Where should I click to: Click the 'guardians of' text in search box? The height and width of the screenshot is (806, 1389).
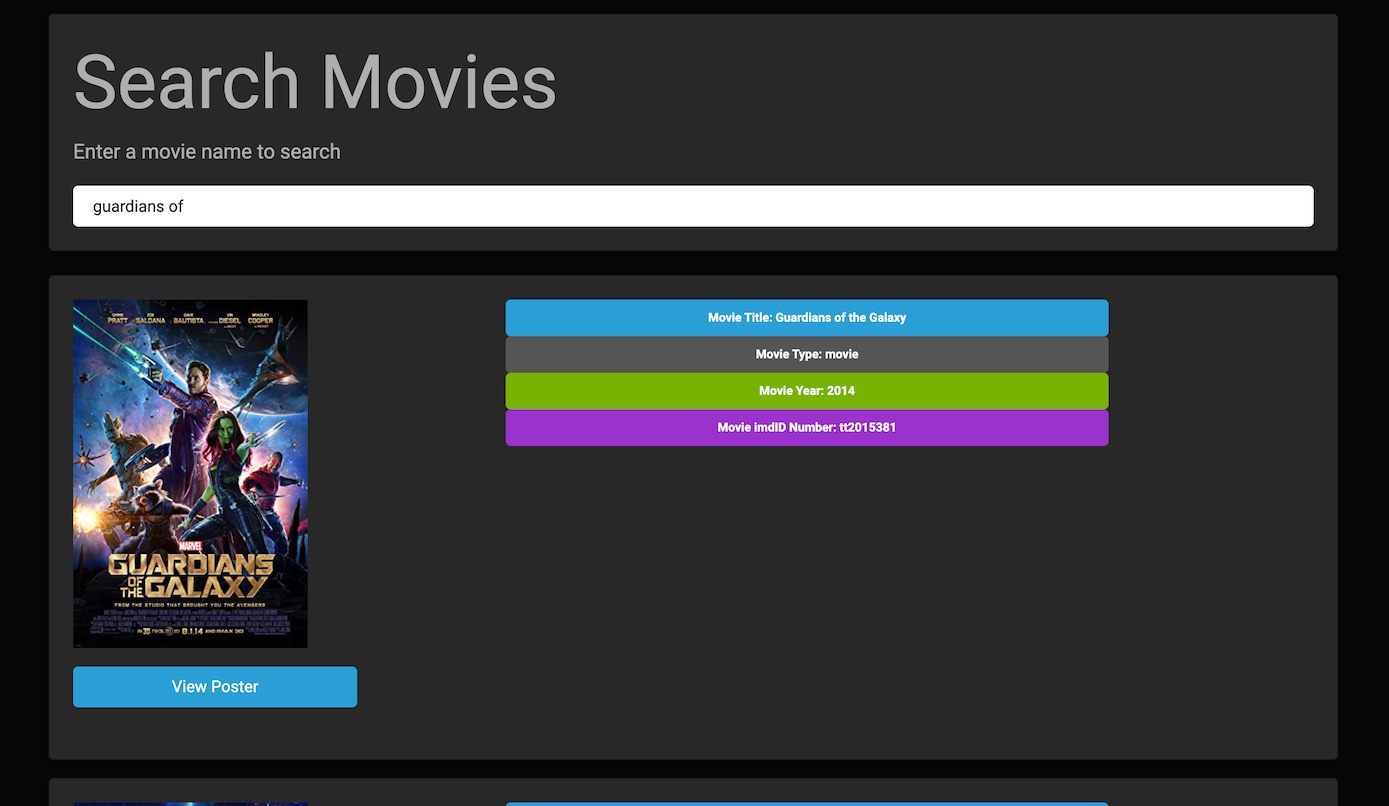(x=138, y=206)
